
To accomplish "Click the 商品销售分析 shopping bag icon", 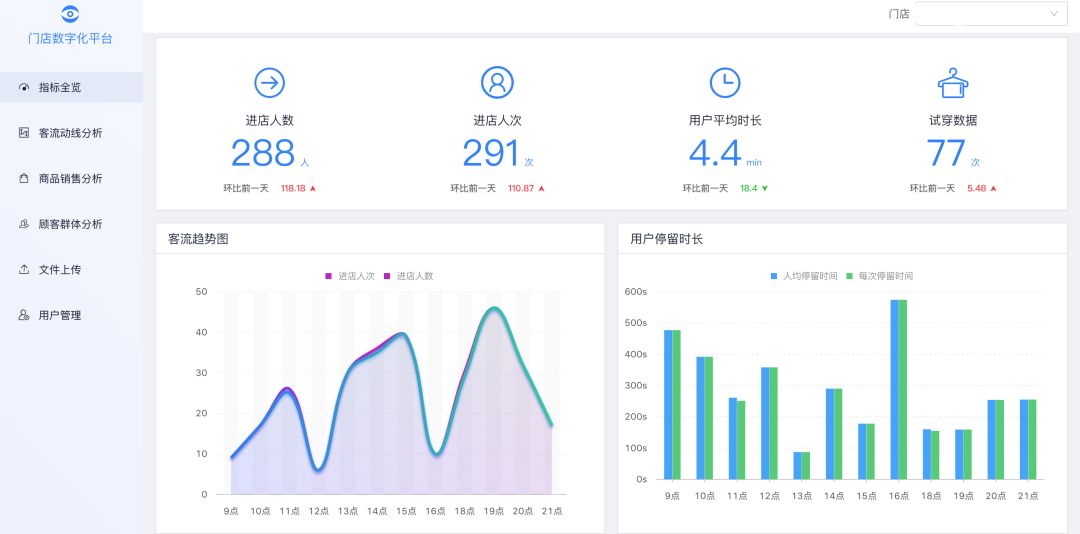I will pyautogui.click(x=24, y=178).
